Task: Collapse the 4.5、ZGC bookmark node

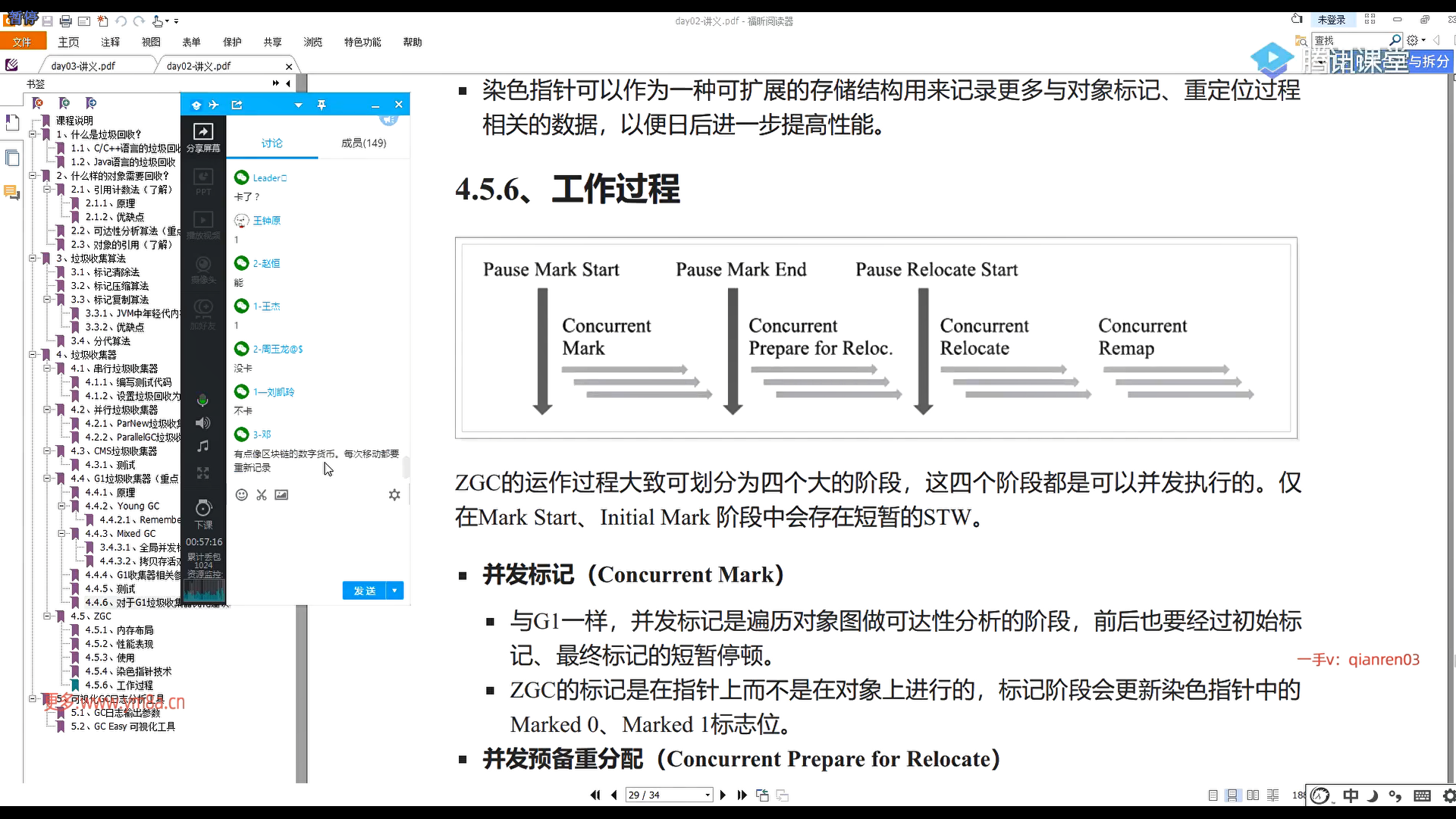Action: click(47, 616)
